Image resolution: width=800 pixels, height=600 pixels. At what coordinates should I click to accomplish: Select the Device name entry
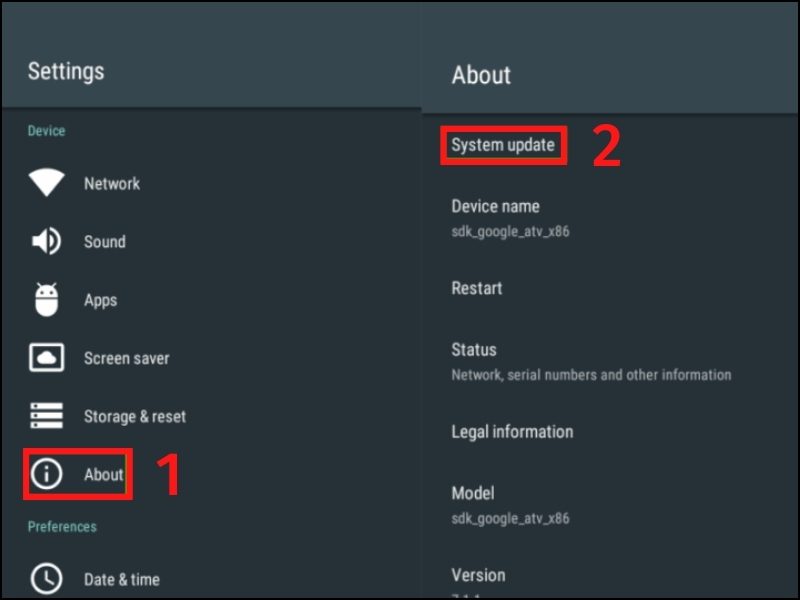tap(496, 206)
